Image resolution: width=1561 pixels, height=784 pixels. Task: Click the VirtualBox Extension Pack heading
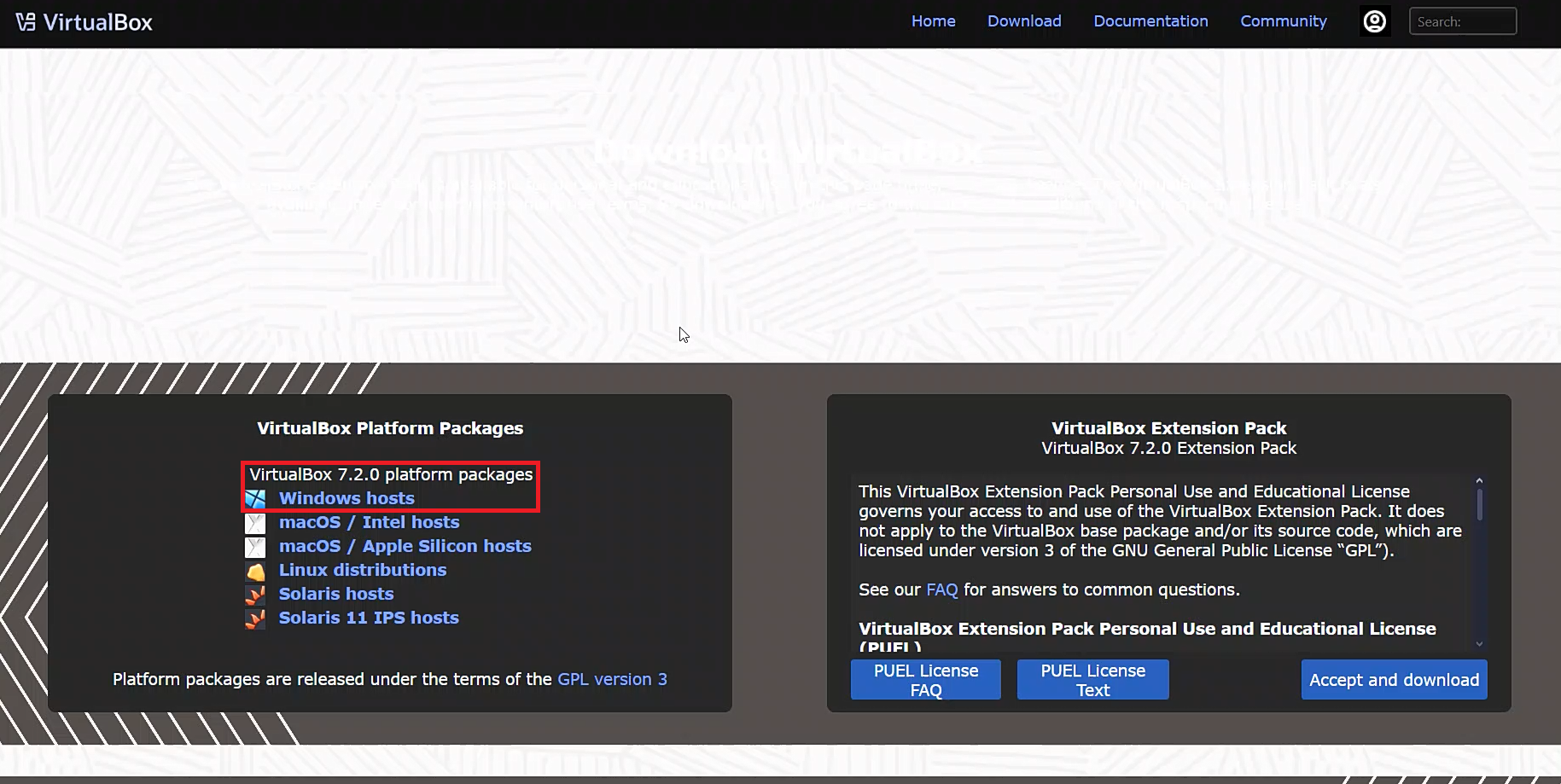click(x=1168, y=428)
